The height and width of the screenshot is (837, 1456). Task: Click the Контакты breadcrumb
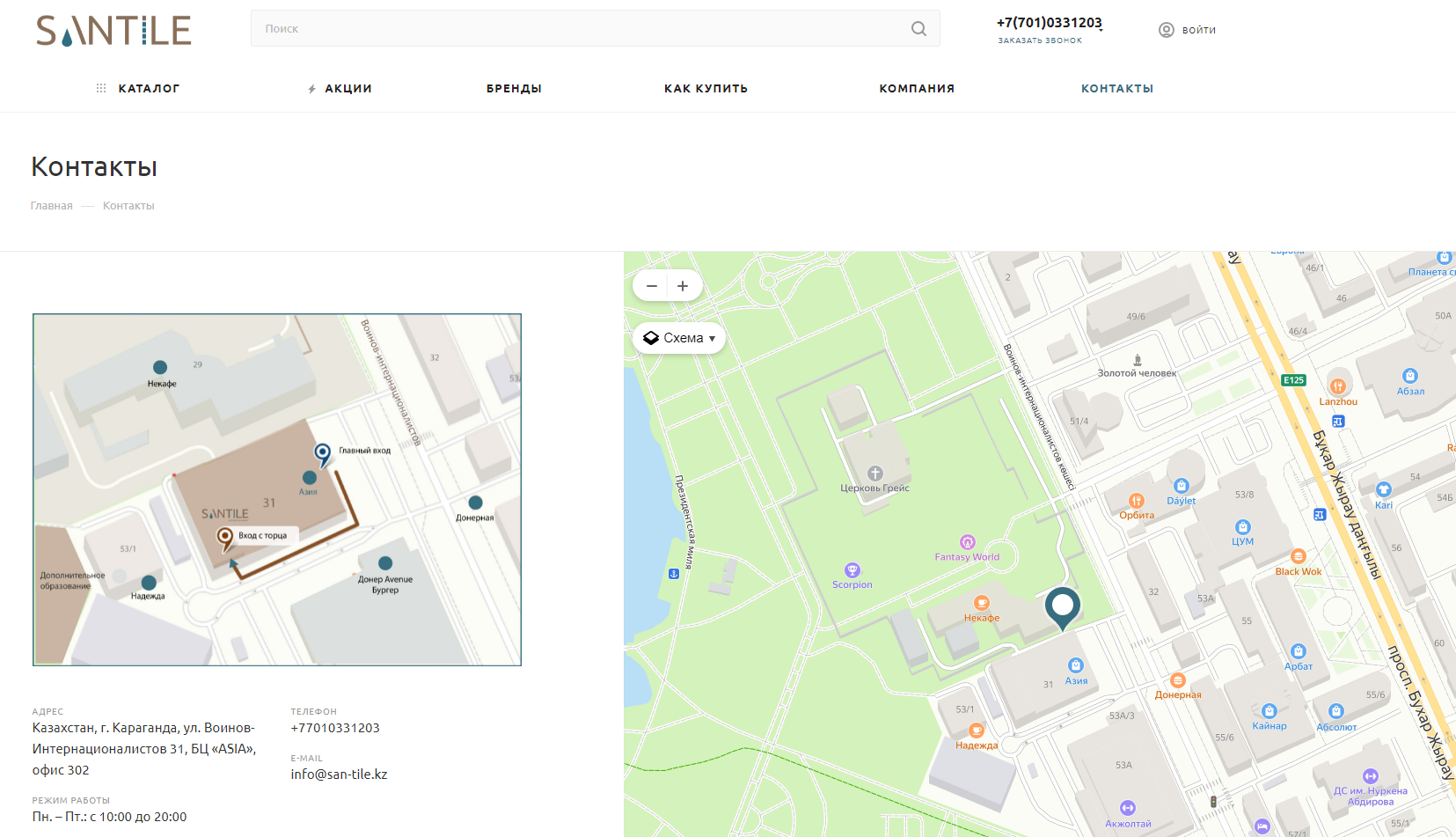click(x=128, y=206)
